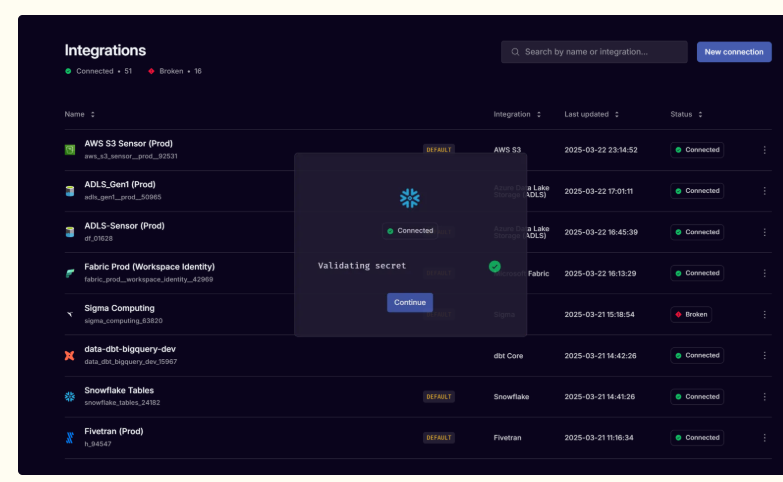Open the row menu for Fabric Prod (Workspace Identity)
This screenshot has width=783, height=482.
764,273
